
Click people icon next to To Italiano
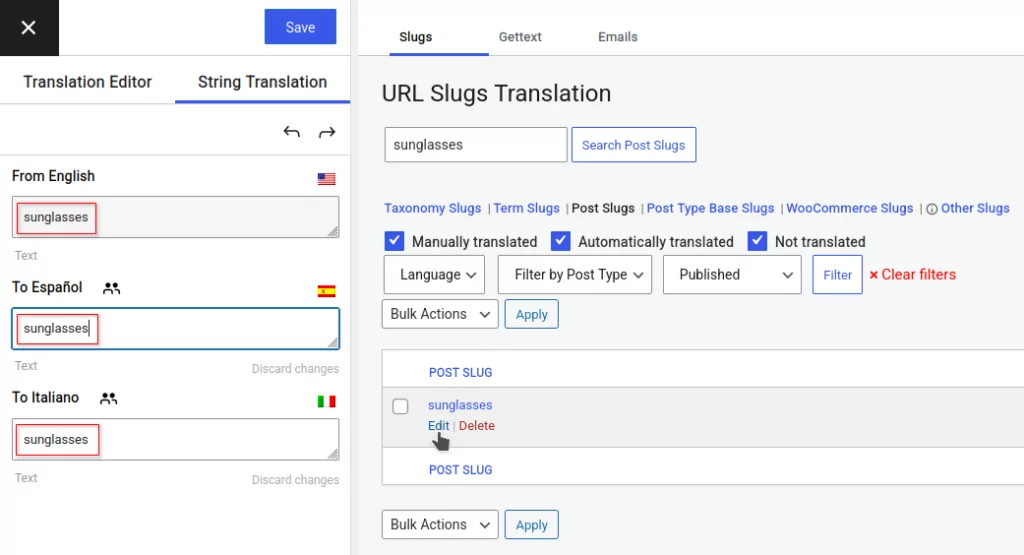108,398
